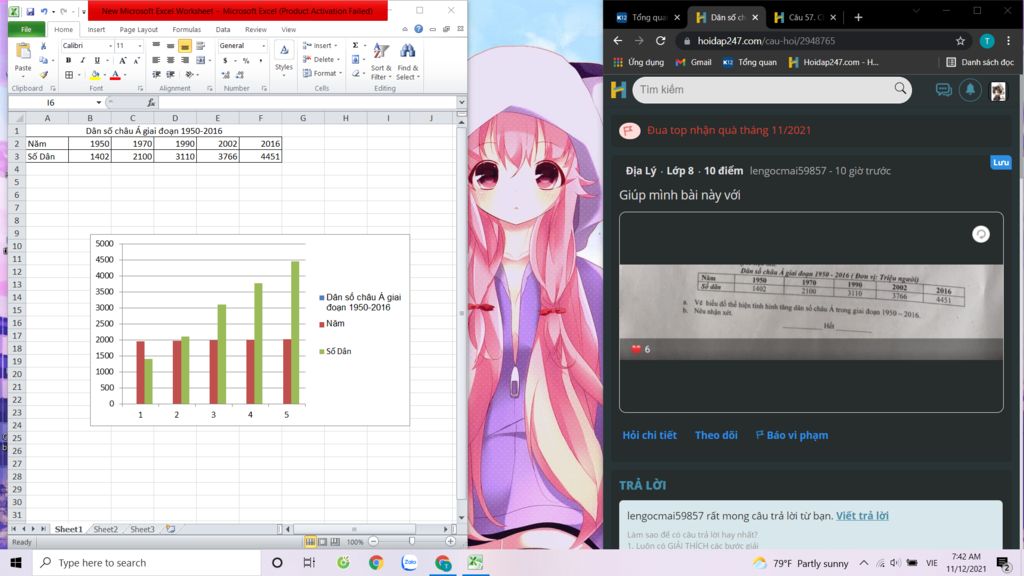Open the Gmail bookmark
The image size is (1024, 576).
[693, 62]
